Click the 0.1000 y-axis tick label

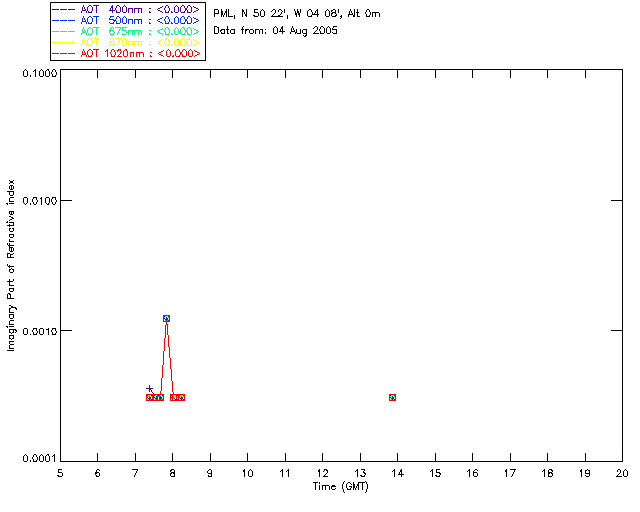click(x=40, y=73)
